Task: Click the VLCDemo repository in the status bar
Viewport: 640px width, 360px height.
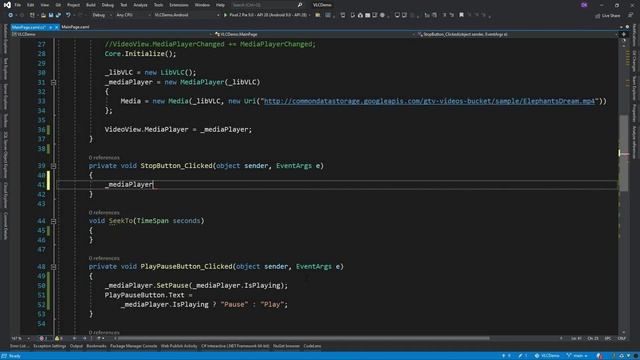Action: (x=547, y=356)
